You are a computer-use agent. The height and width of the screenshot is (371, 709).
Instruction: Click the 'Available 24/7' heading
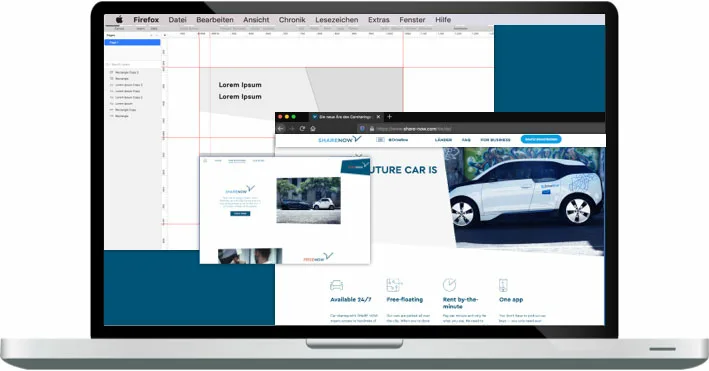[x=351, y=300]
